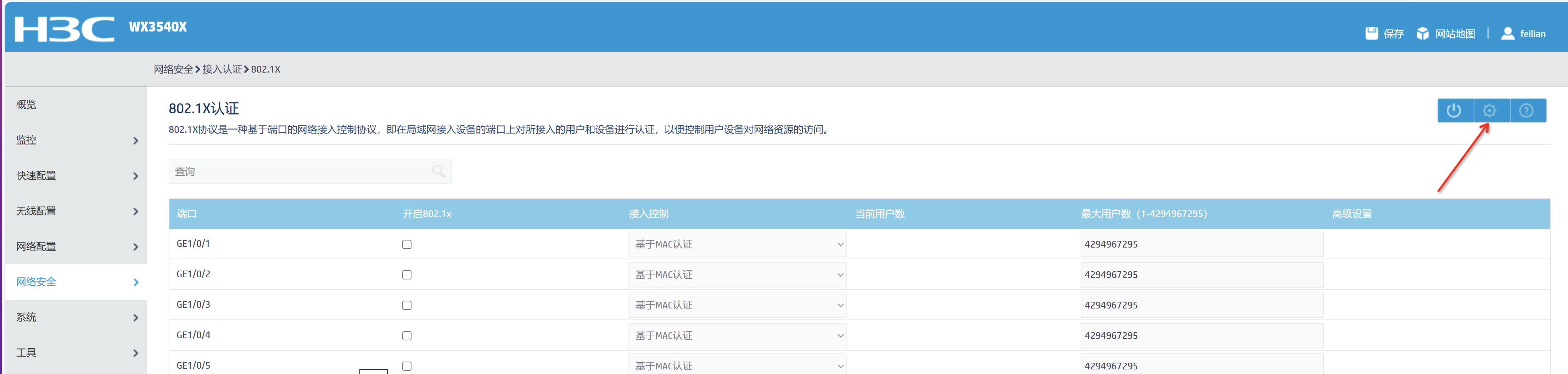The width and height of the screenshot is (1568, 374).
Task: Edit max users field for GE1/0/2
Action: click(x=1202, y=275)
